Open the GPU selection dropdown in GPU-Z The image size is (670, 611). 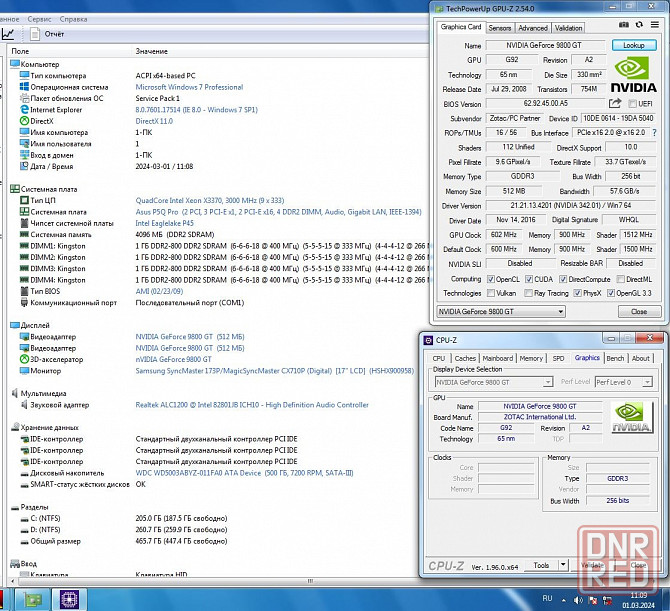pos(501,311)
